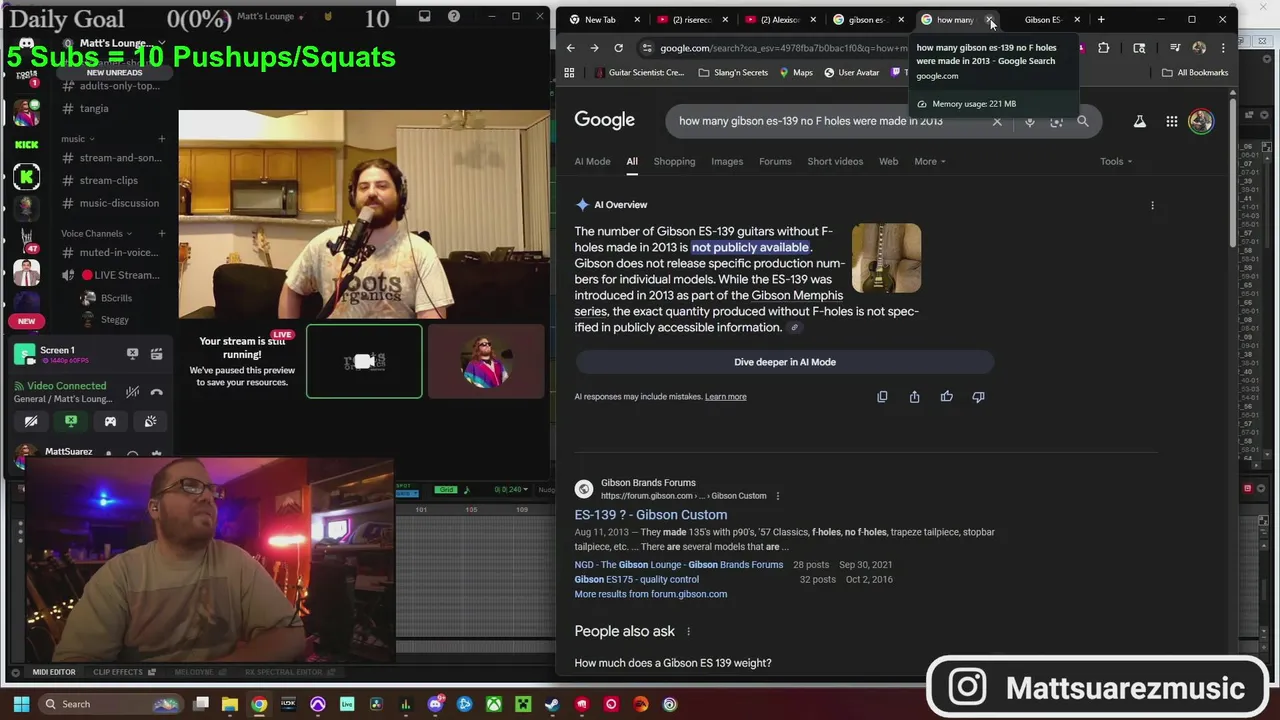1280x720 pixels.
Task: Open Search Labs flask icon
Action: coord(1139,121)
